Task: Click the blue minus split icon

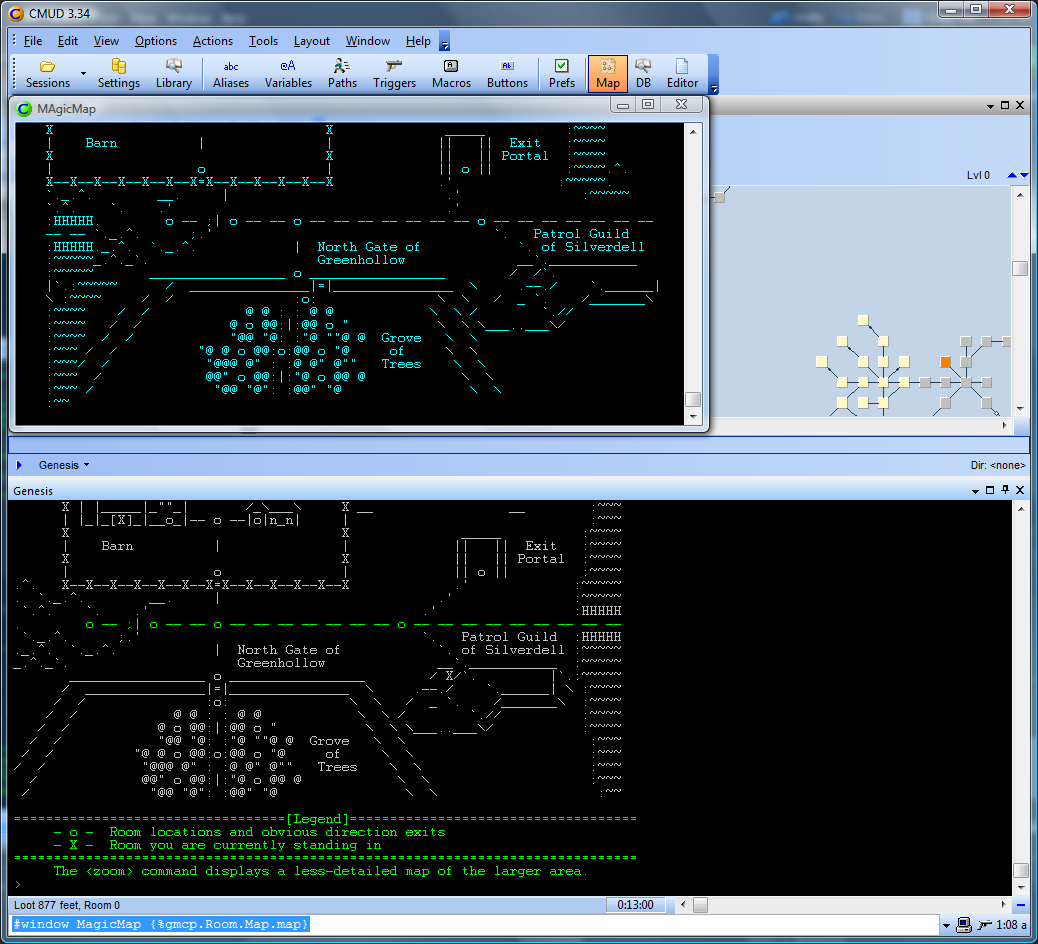Action: (1020, 905)
